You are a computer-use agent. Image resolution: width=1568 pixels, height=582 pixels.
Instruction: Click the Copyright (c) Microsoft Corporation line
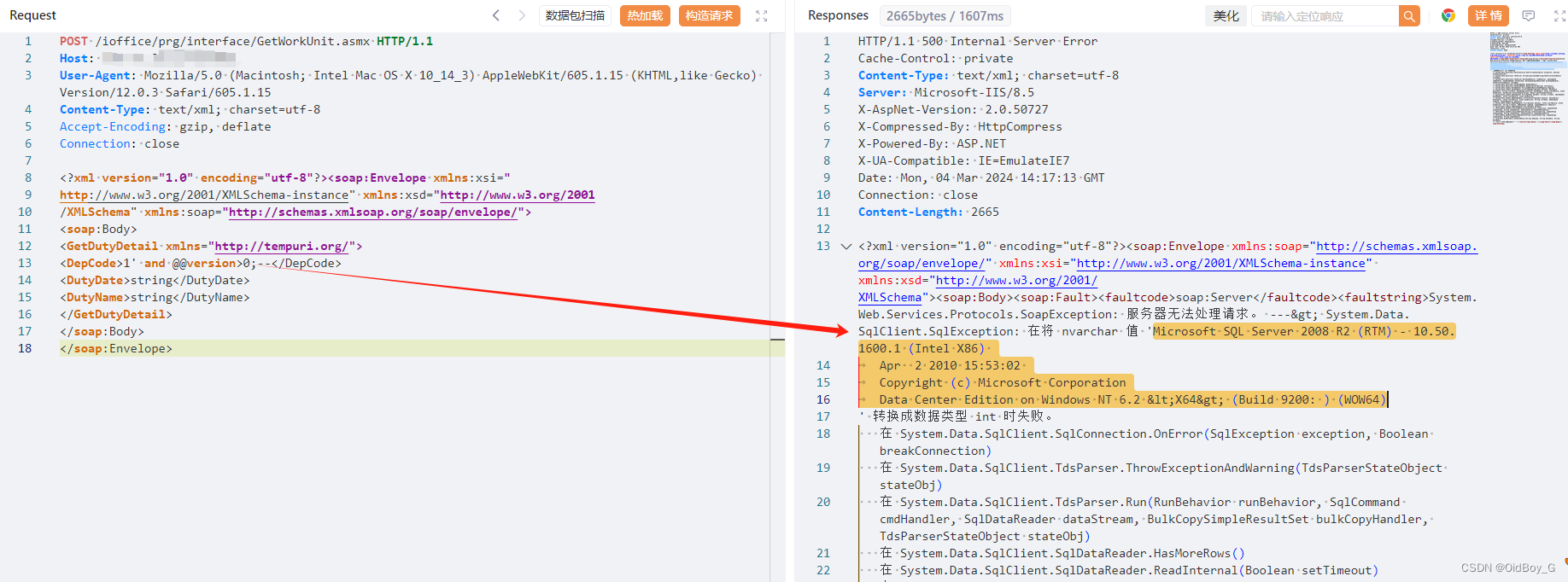[x=1003, y=382]
